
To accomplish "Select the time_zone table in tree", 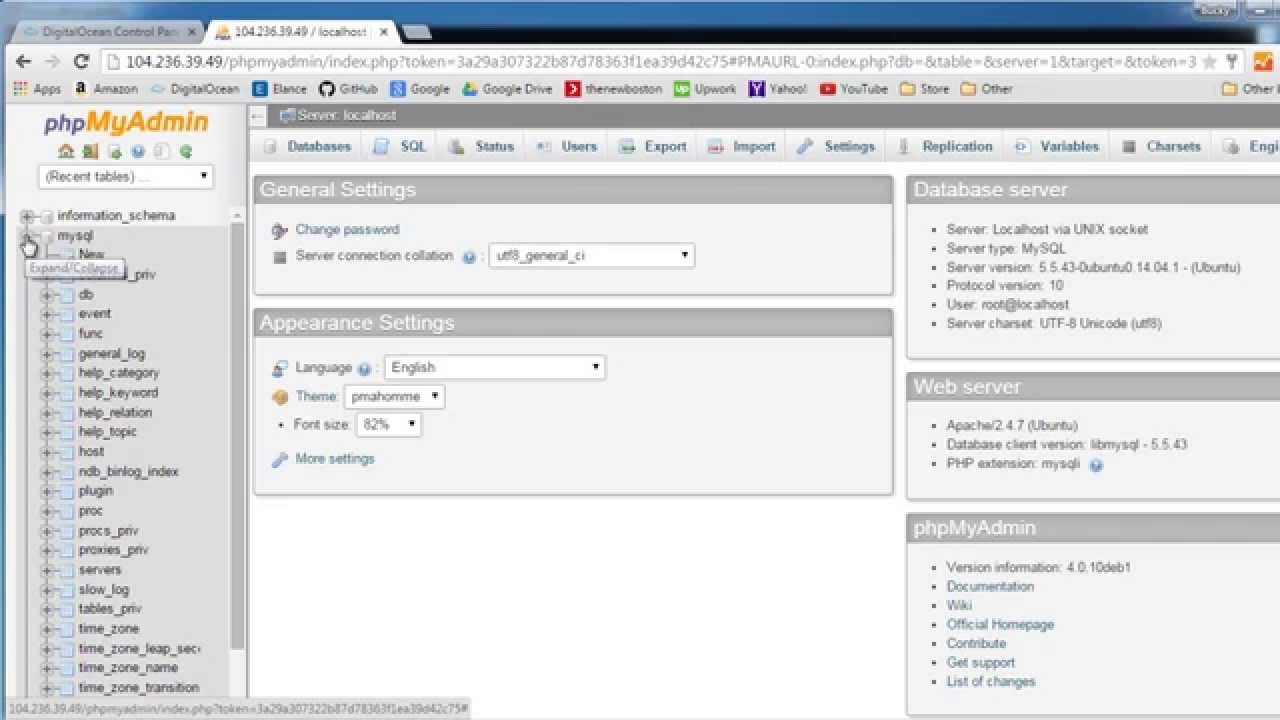I will click(109, 629).
